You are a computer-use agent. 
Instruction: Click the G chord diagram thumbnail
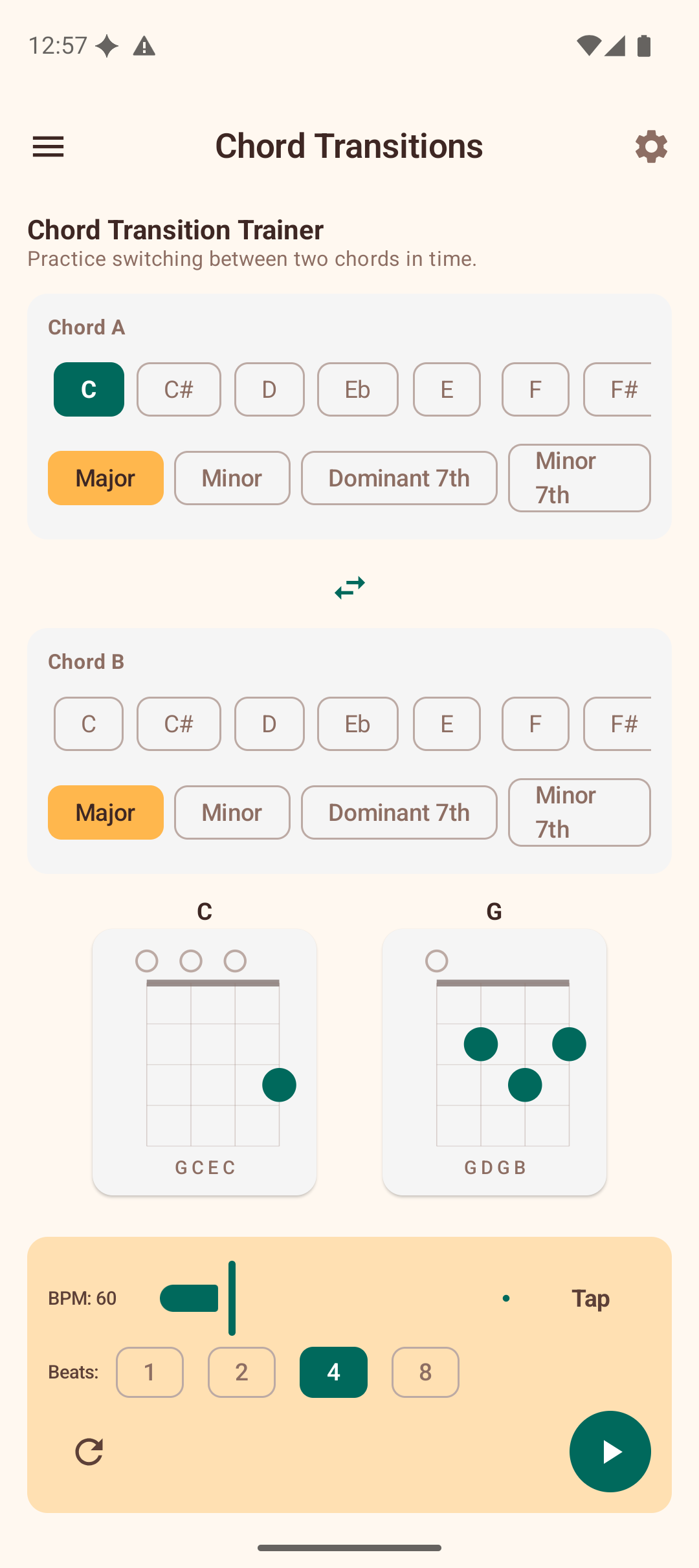(x=494, y=1061)
